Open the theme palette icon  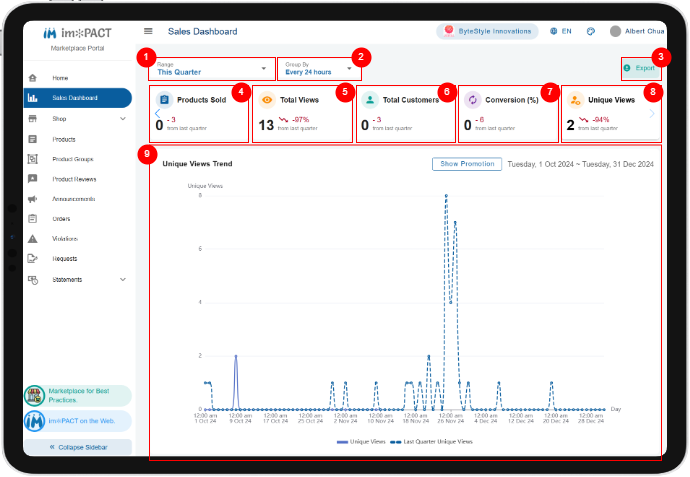[591, 31]
